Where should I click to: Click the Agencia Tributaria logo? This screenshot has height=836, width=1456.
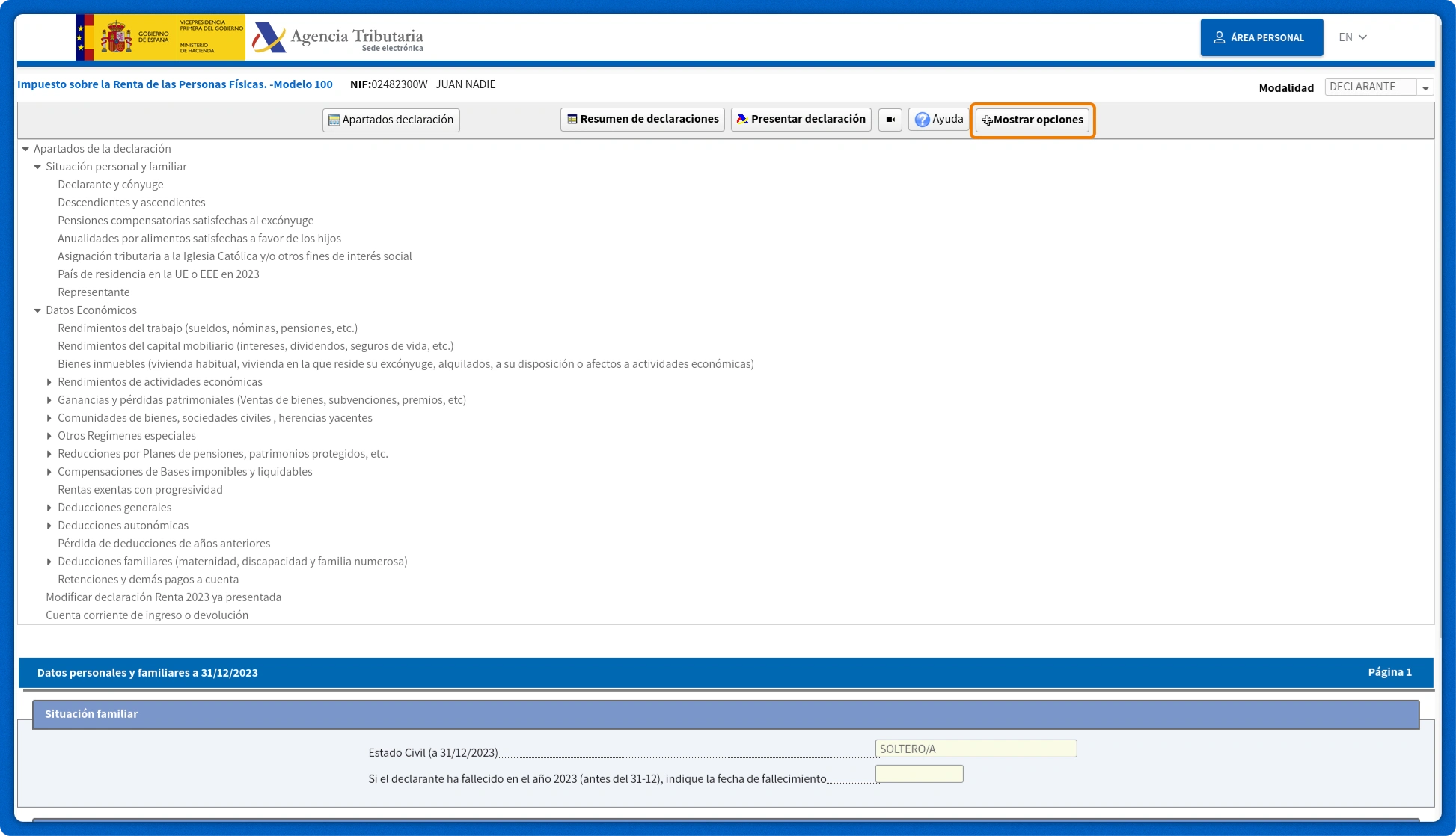pyautogui.click(x=337, y=37)
